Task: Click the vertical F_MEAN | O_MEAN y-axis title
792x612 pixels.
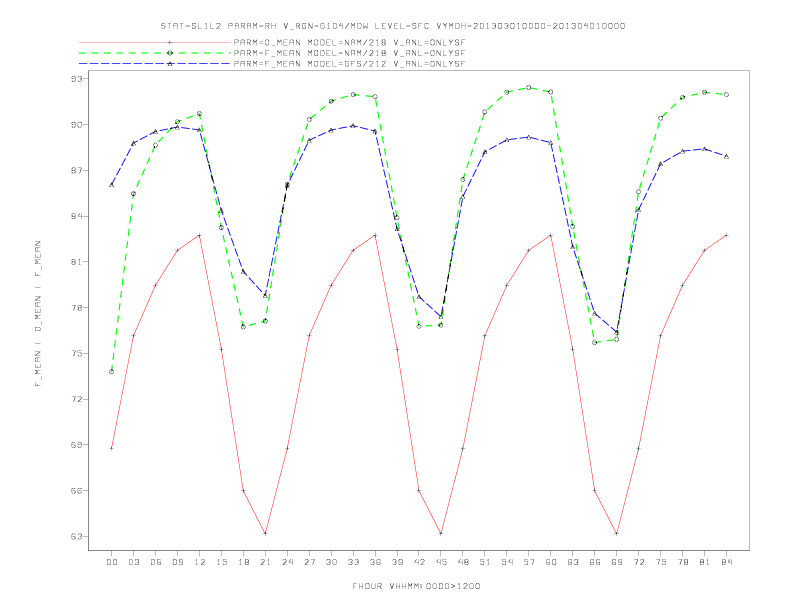Action: click(38, 314)
